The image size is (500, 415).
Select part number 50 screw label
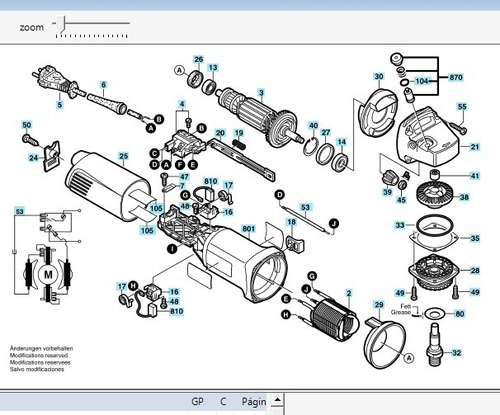click(x=27, y=125)
